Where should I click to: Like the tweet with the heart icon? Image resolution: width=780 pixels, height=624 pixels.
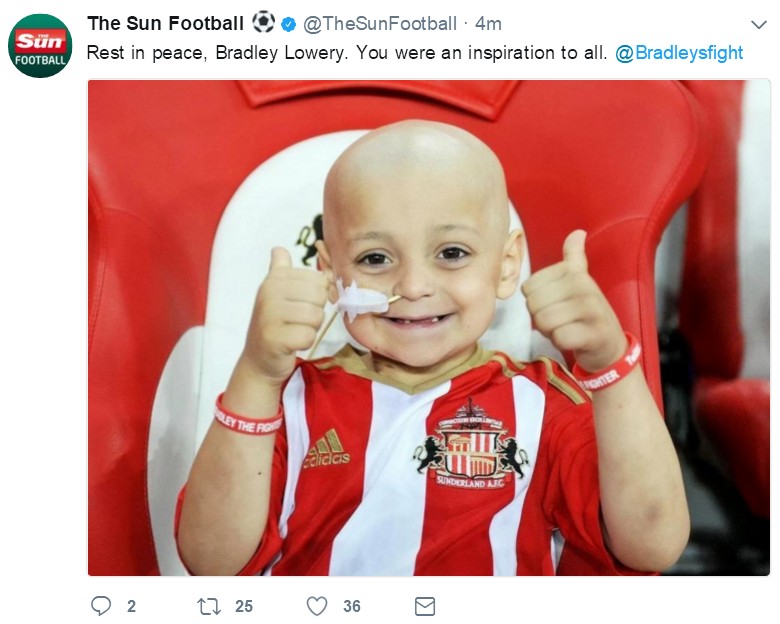pos(317,606)
